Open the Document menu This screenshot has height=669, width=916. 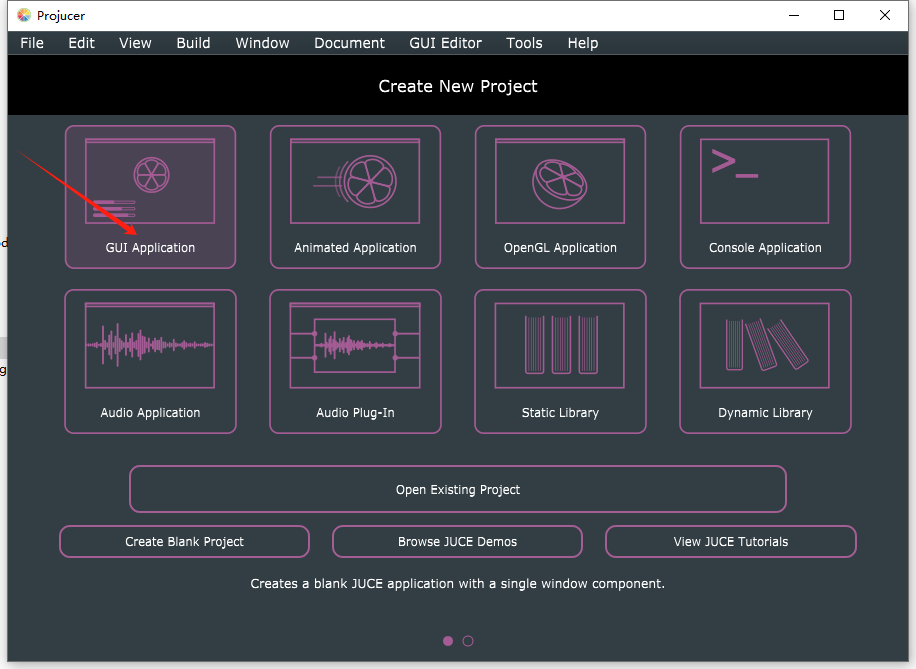(x=349, y=43)
